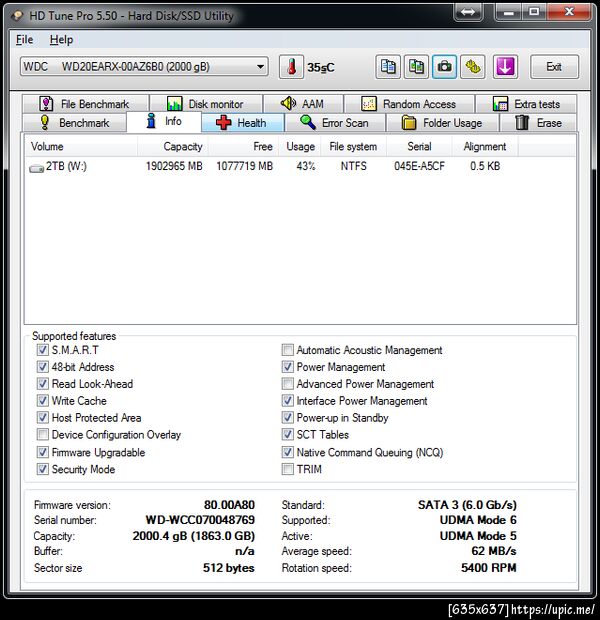Click the camera save screenshot icon
The width and height of the screenshot is (600, 620).
pyautogui.click(x=445, y=67)
